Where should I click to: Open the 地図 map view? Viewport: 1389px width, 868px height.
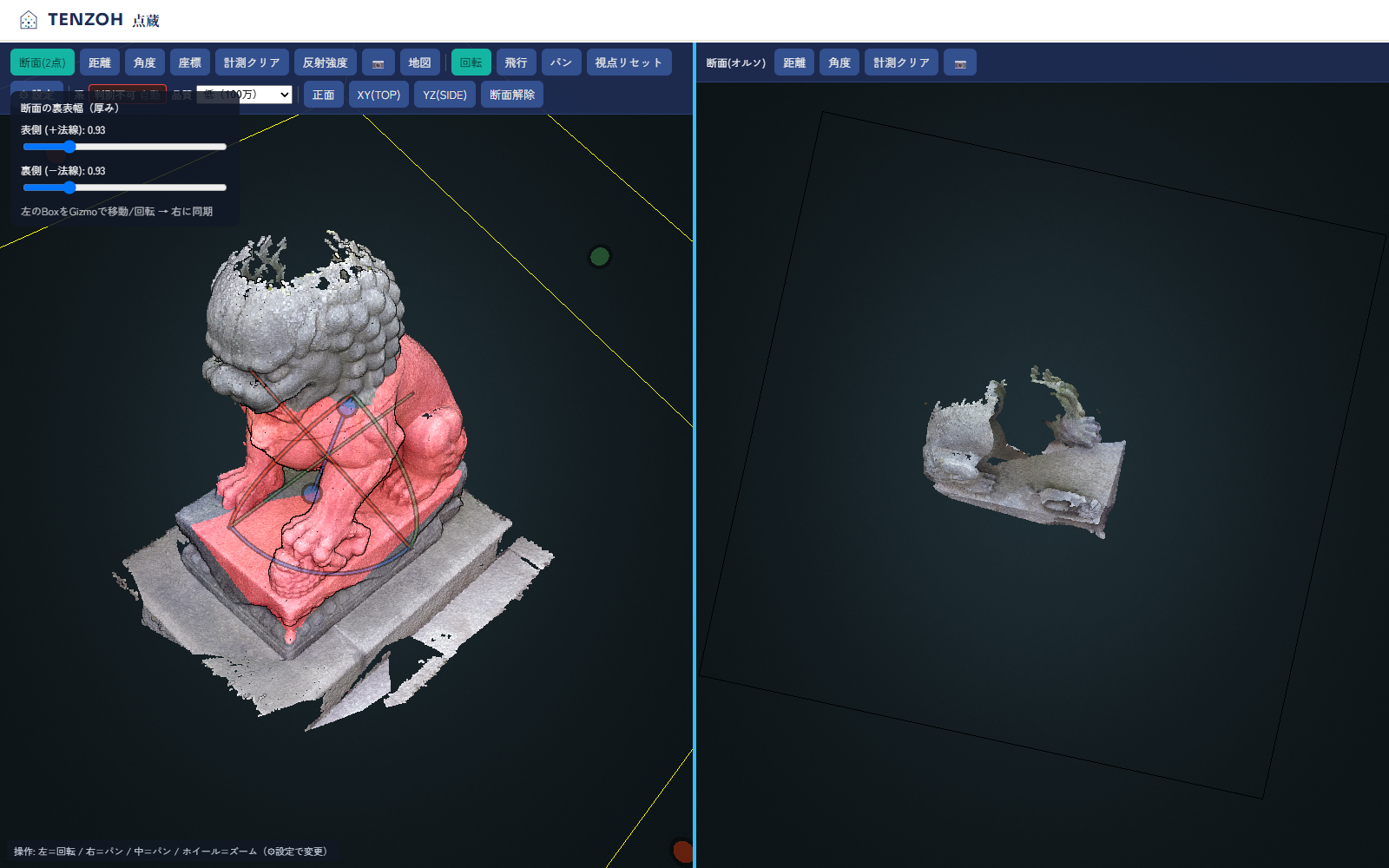point(420,62)
